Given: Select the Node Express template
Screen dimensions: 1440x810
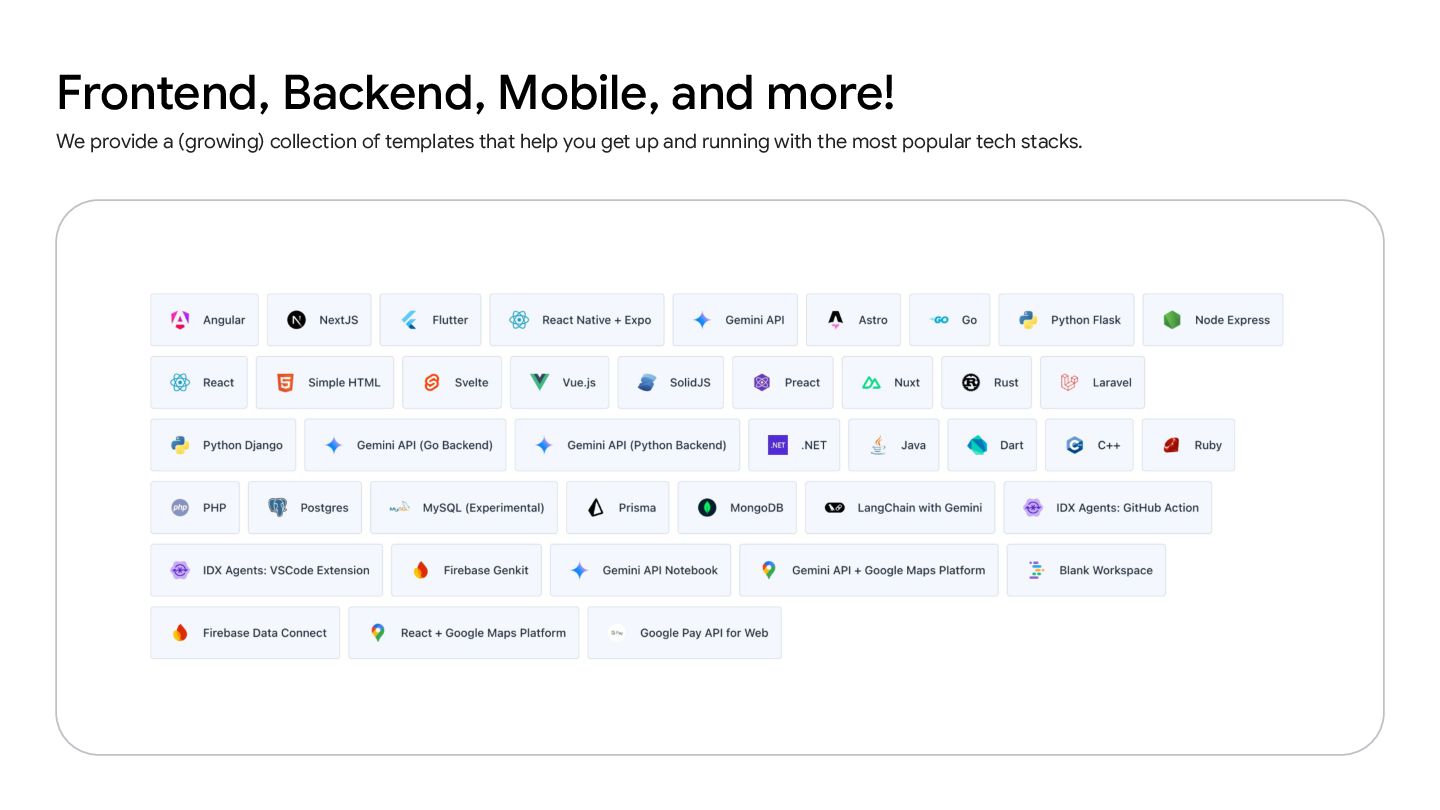Looking at the screenshot, I should (x=1213, y=320).
